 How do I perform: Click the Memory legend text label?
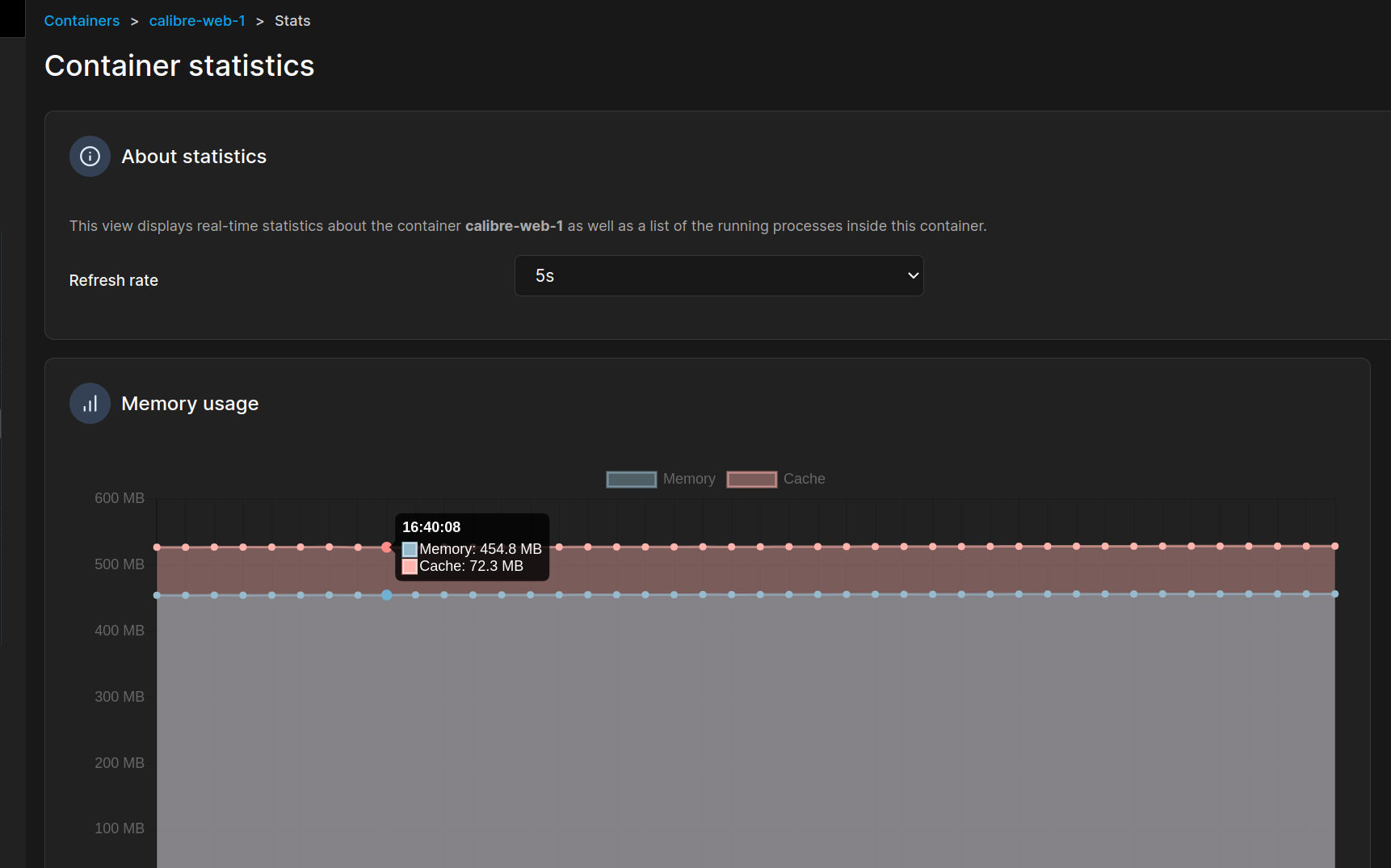(x=689, y=479)
